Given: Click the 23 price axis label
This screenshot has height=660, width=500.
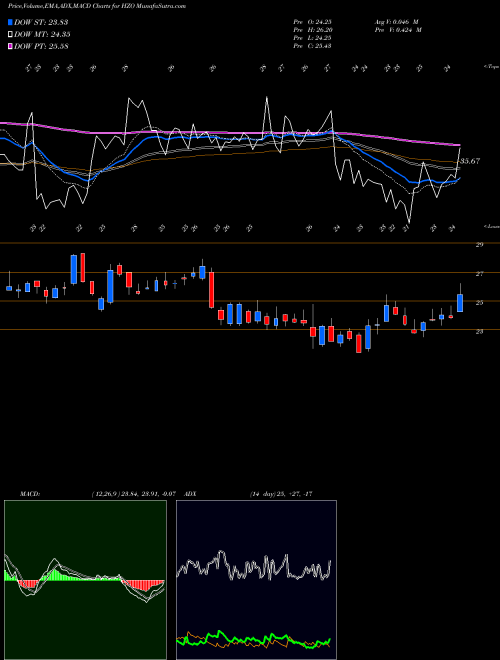Looking at the screenshot, I should tap(479, 332).
